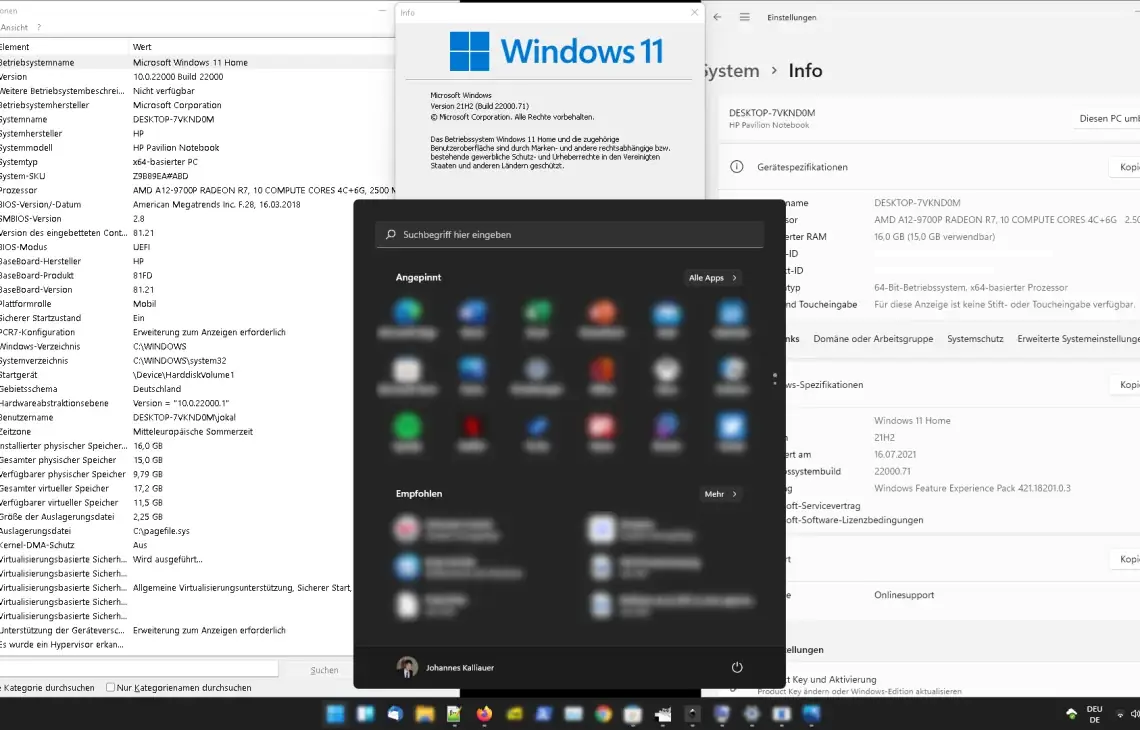
Task: Close the Windows 11 Info dialog
Action: [694, 12]
